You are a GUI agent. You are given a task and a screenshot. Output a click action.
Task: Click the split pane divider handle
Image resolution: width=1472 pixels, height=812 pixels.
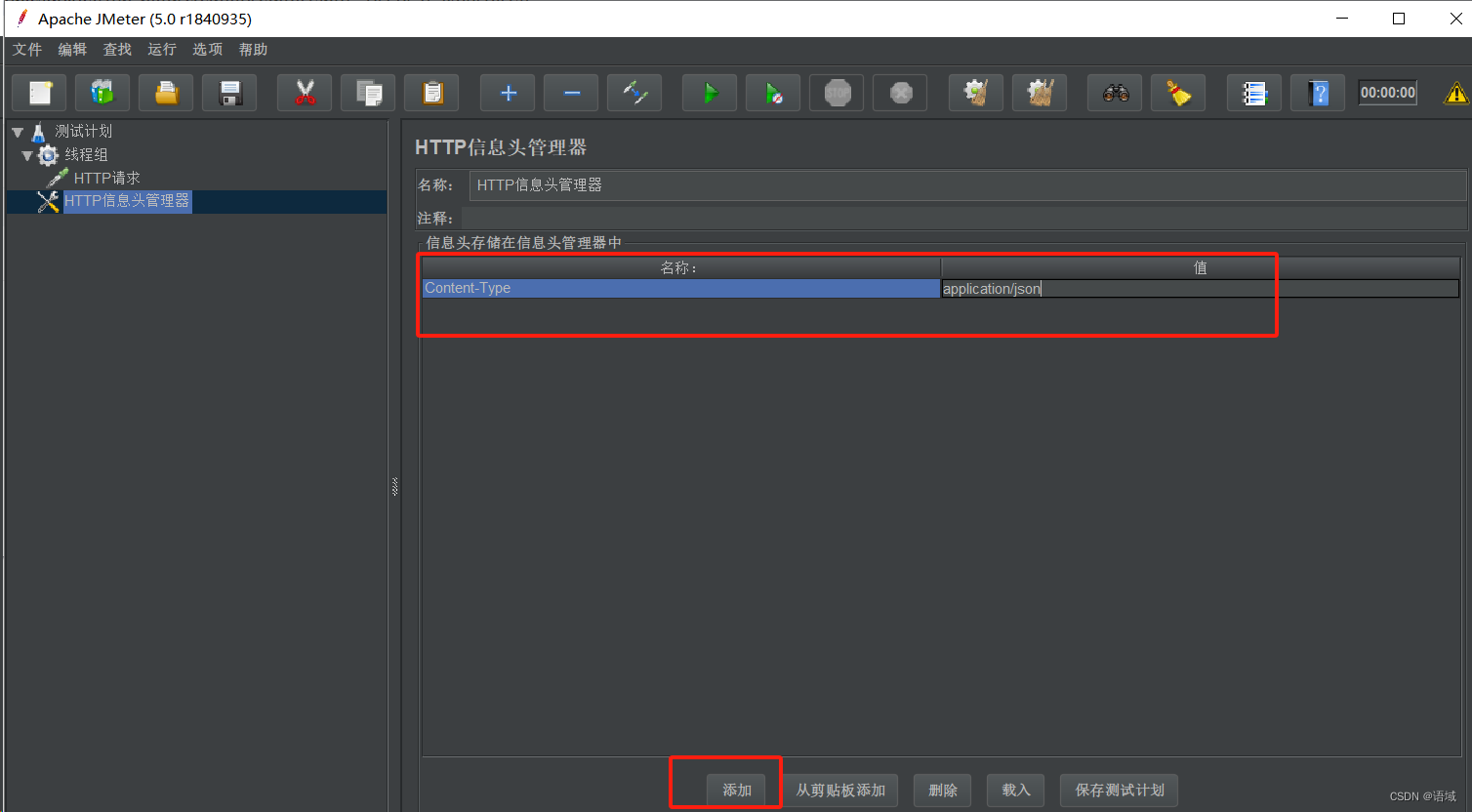pyautogui.click(x=394, y=486)
